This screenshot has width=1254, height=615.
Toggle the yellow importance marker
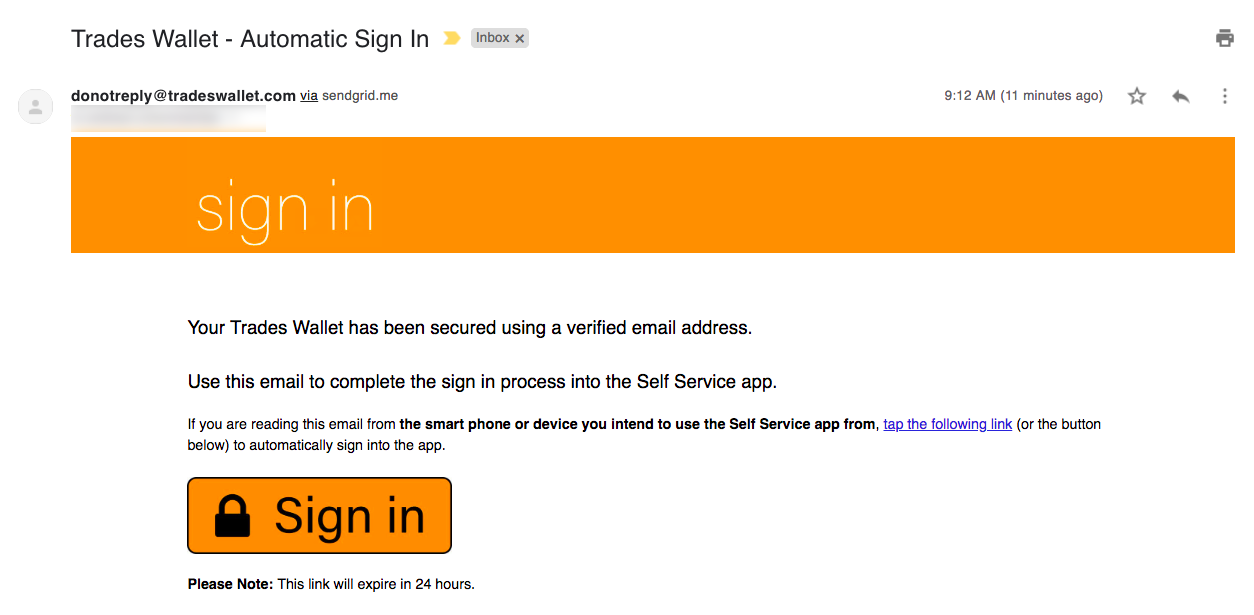[x=452, y=38]
